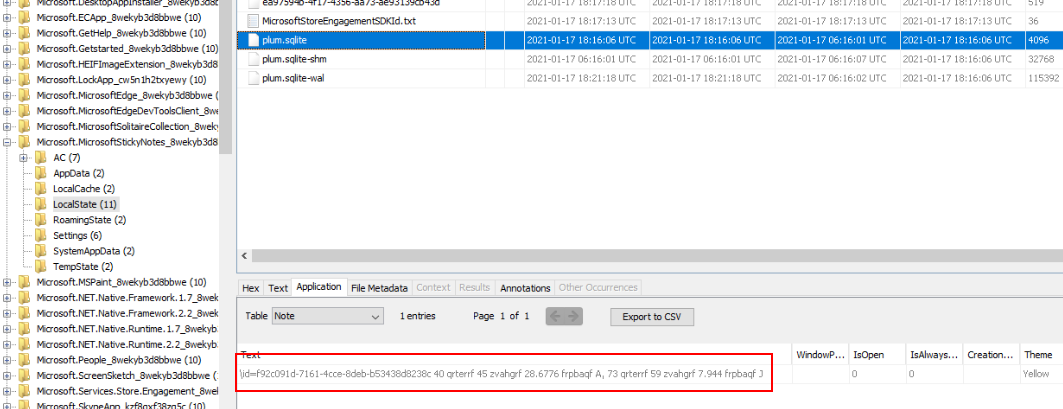
Task: Expand the Microsoft.People tree node
Action: click(7, 359)
